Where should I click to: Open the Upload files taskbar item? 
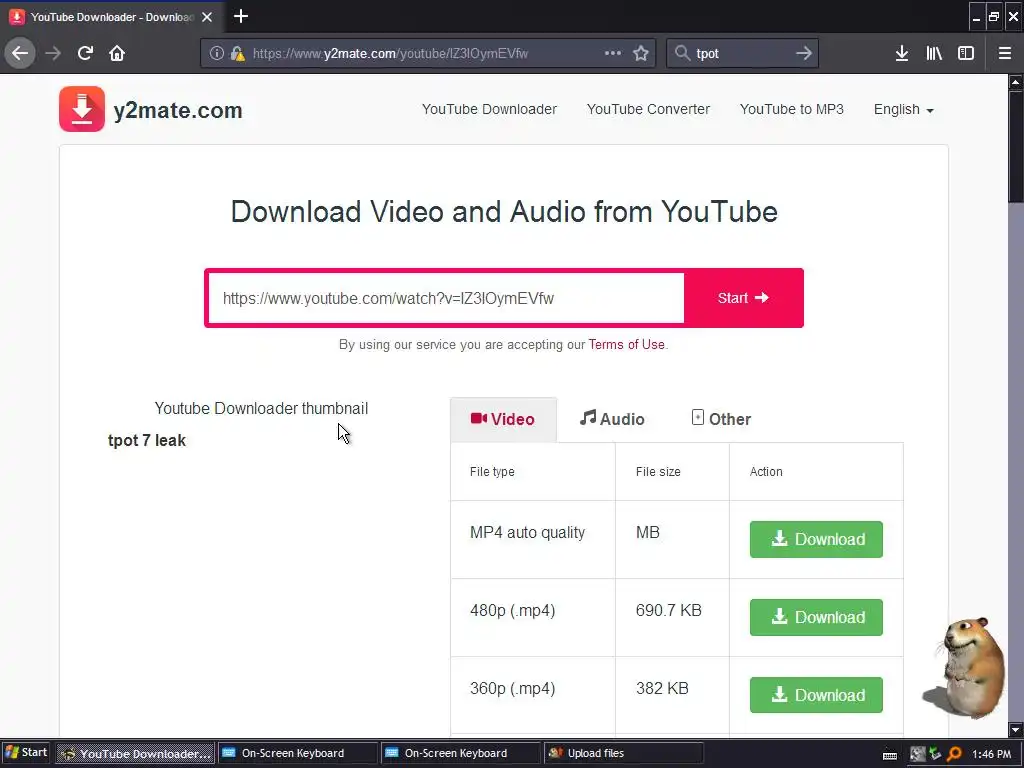(x=624, y=754)
